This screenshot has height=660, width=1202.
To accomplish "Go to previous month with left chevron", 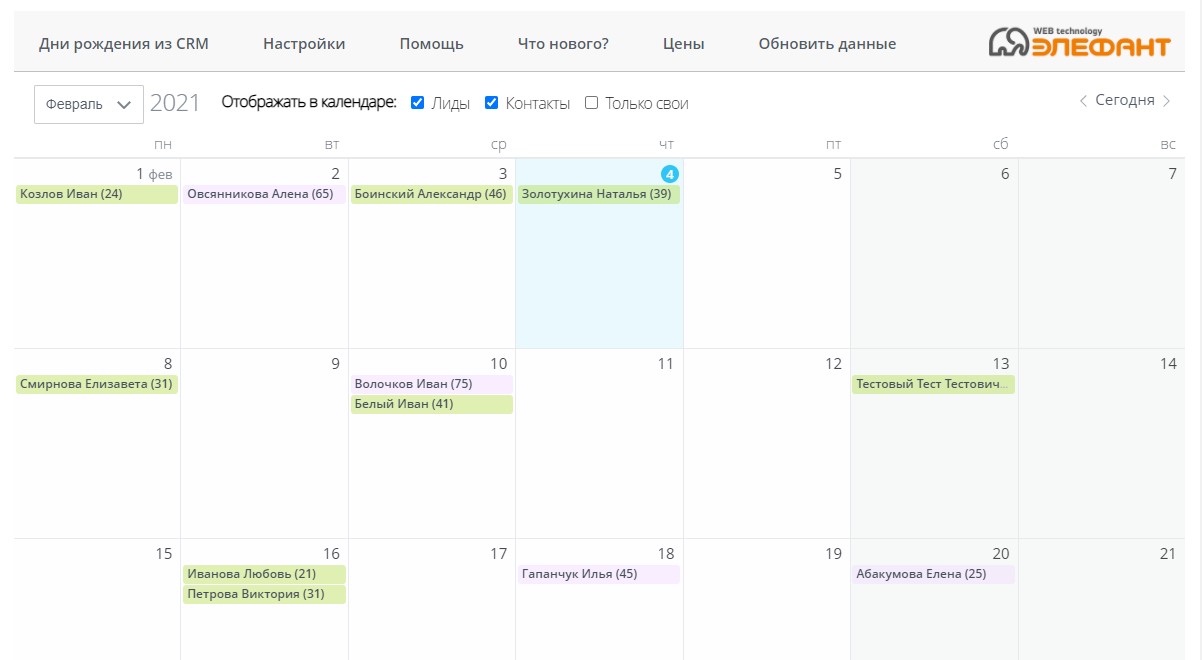I will pos(1083,101).
